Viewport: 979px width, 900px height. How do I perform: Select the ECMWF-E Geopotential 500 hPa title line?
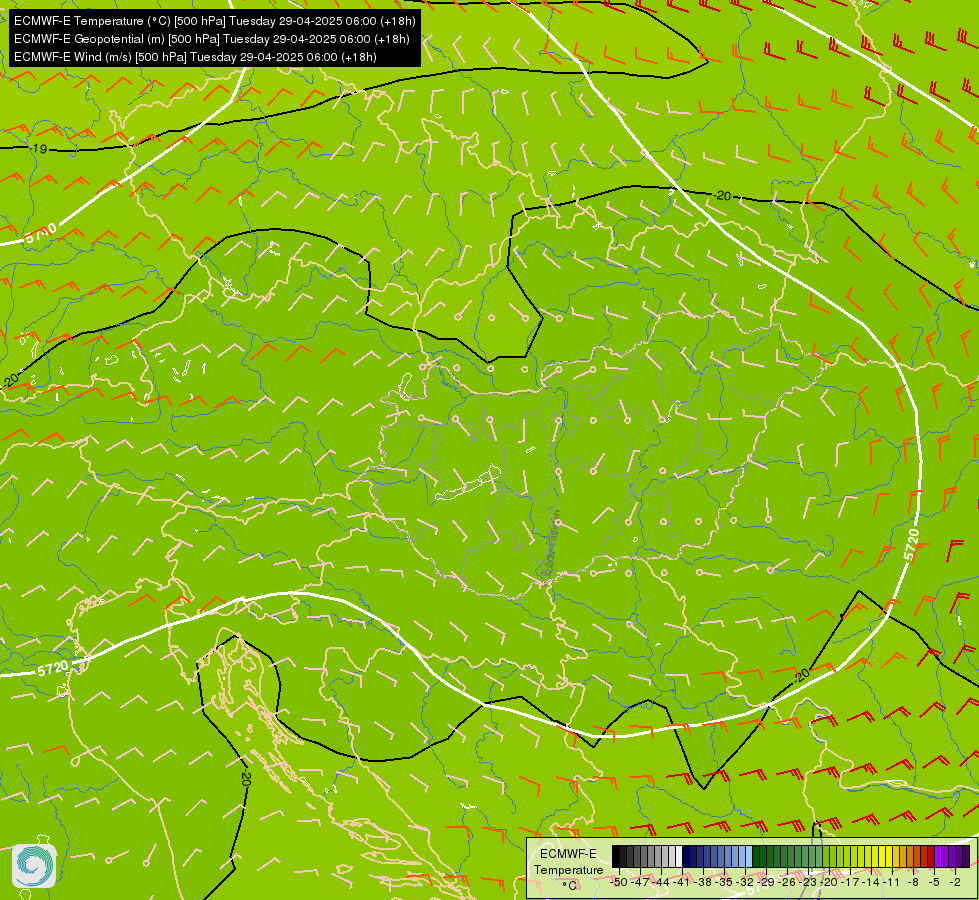pos(212,39)
